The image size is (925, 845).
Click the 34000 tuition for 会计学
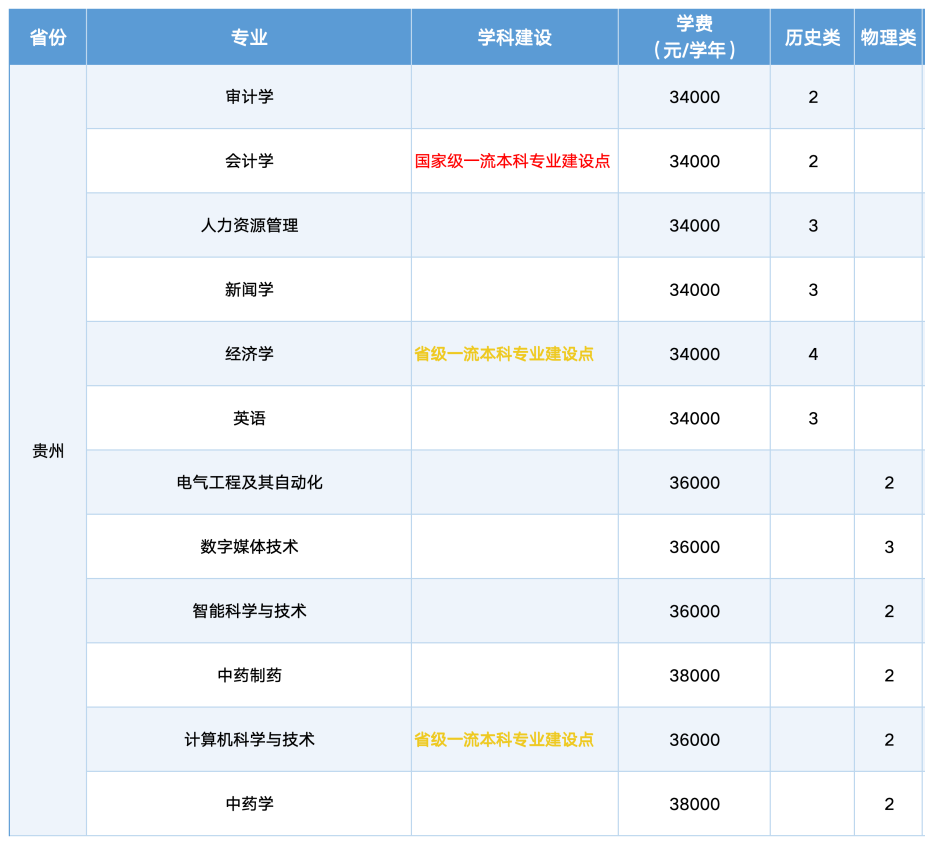694,161
